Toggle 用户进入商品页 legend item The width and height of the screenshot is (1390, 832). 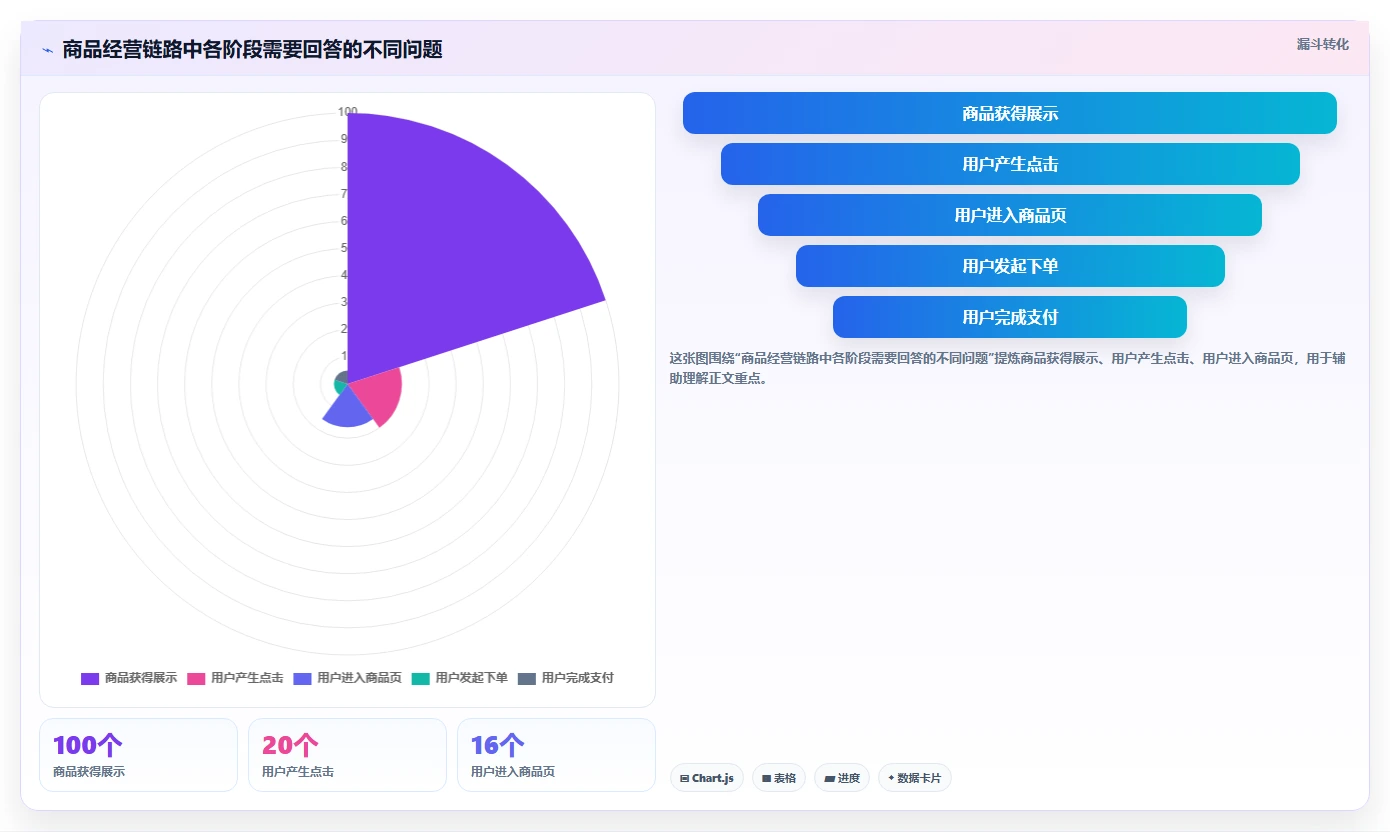[x=347, y=678]
